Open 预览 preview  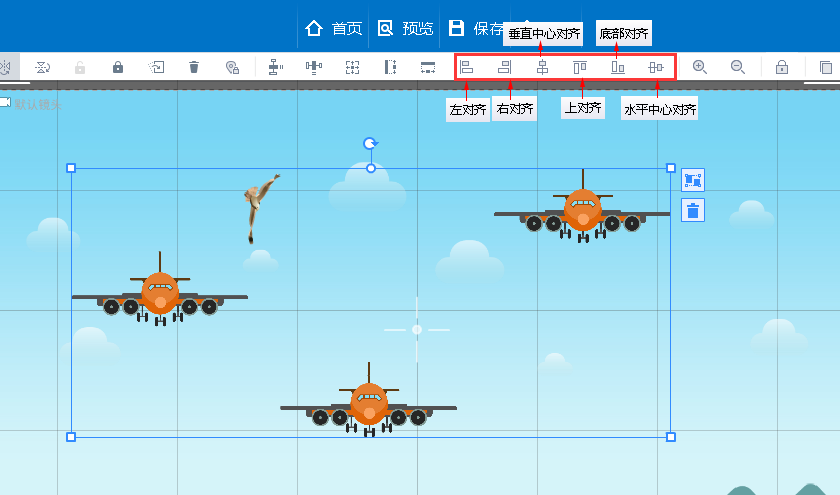[406, 28]
